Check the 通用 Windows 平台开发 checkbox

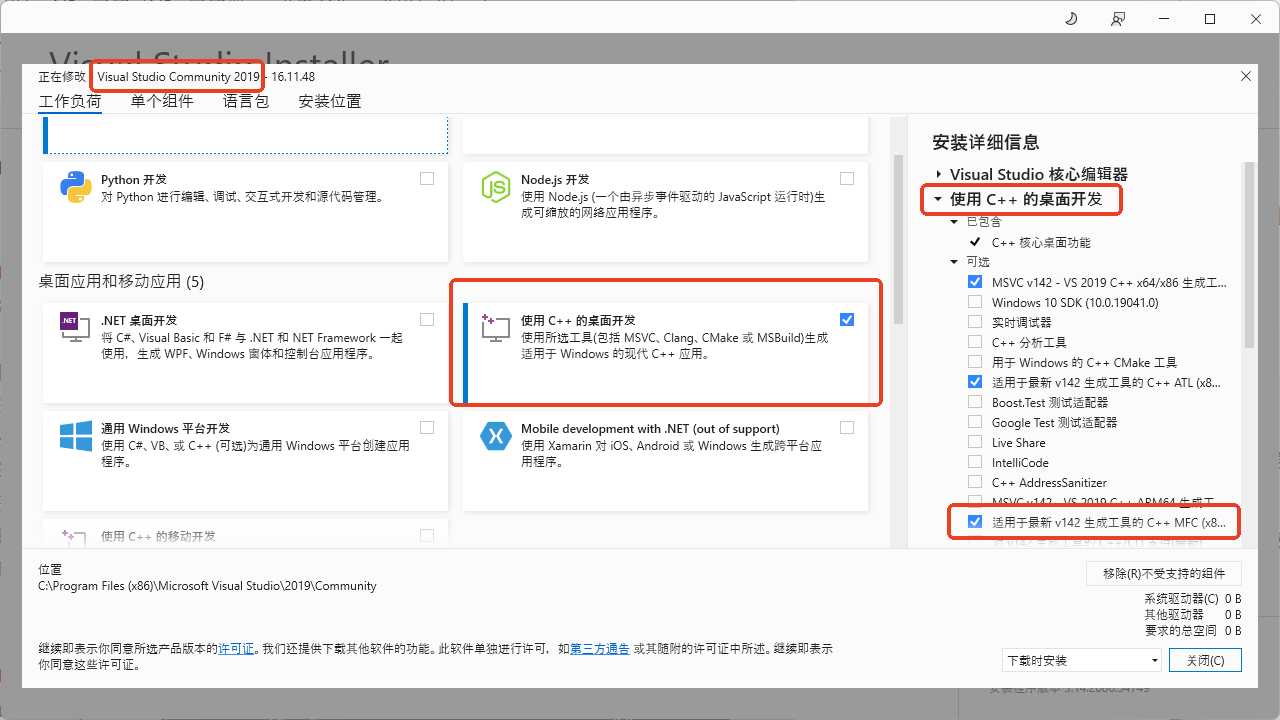tap(427, 428)
